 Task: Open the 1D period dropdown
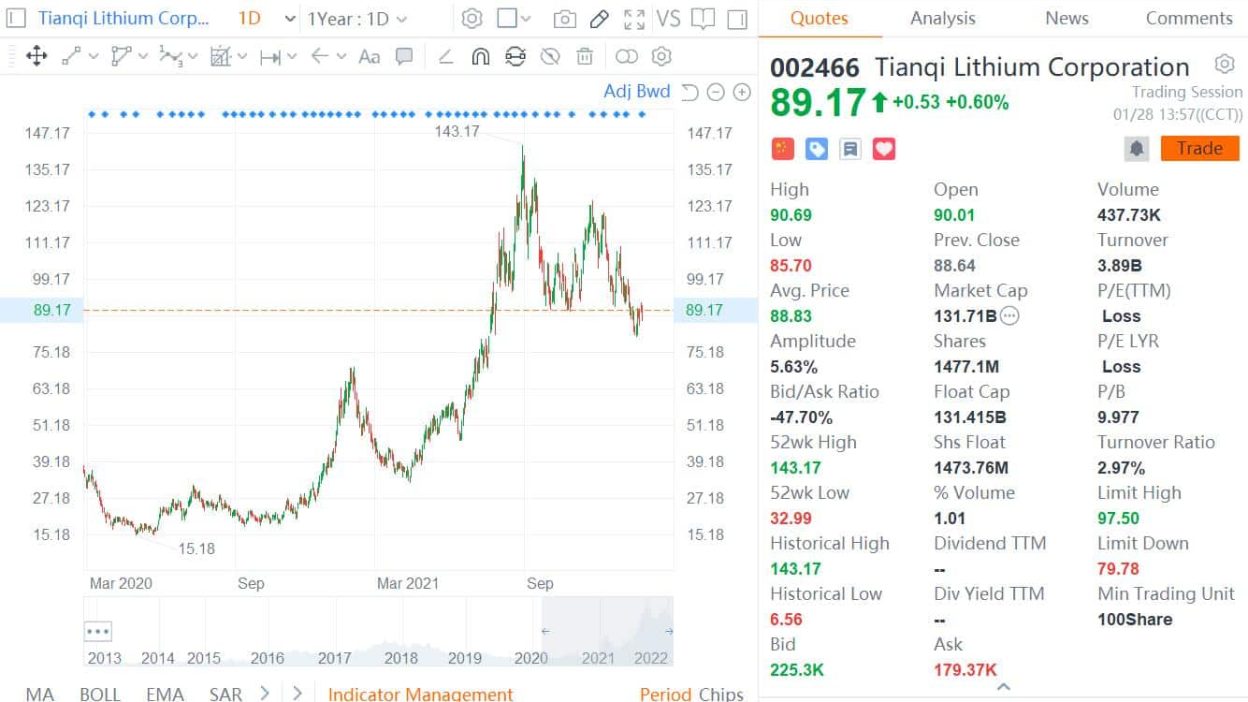click(x=267, y=19)
